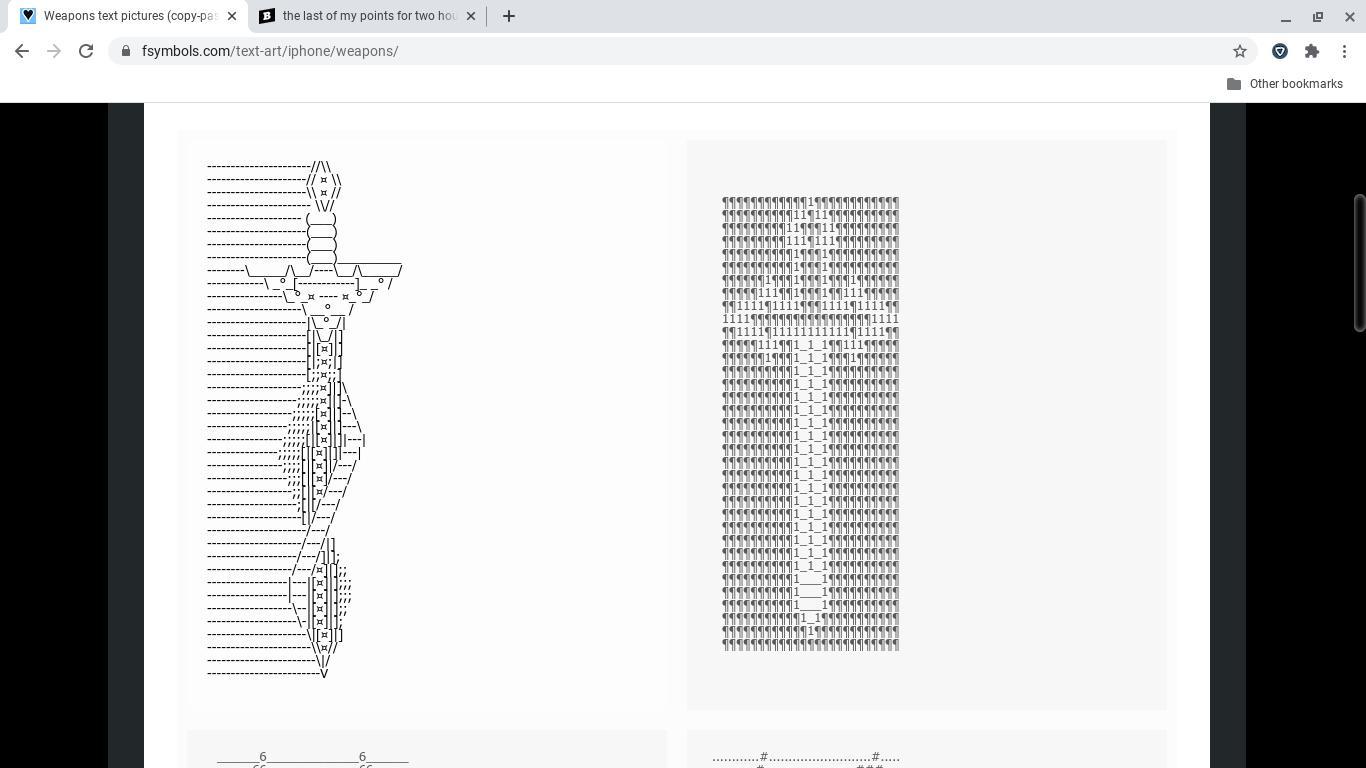Viewport: 1366px width, 768px height.
Task: Go back to the previous page
Action: [22, 51]
